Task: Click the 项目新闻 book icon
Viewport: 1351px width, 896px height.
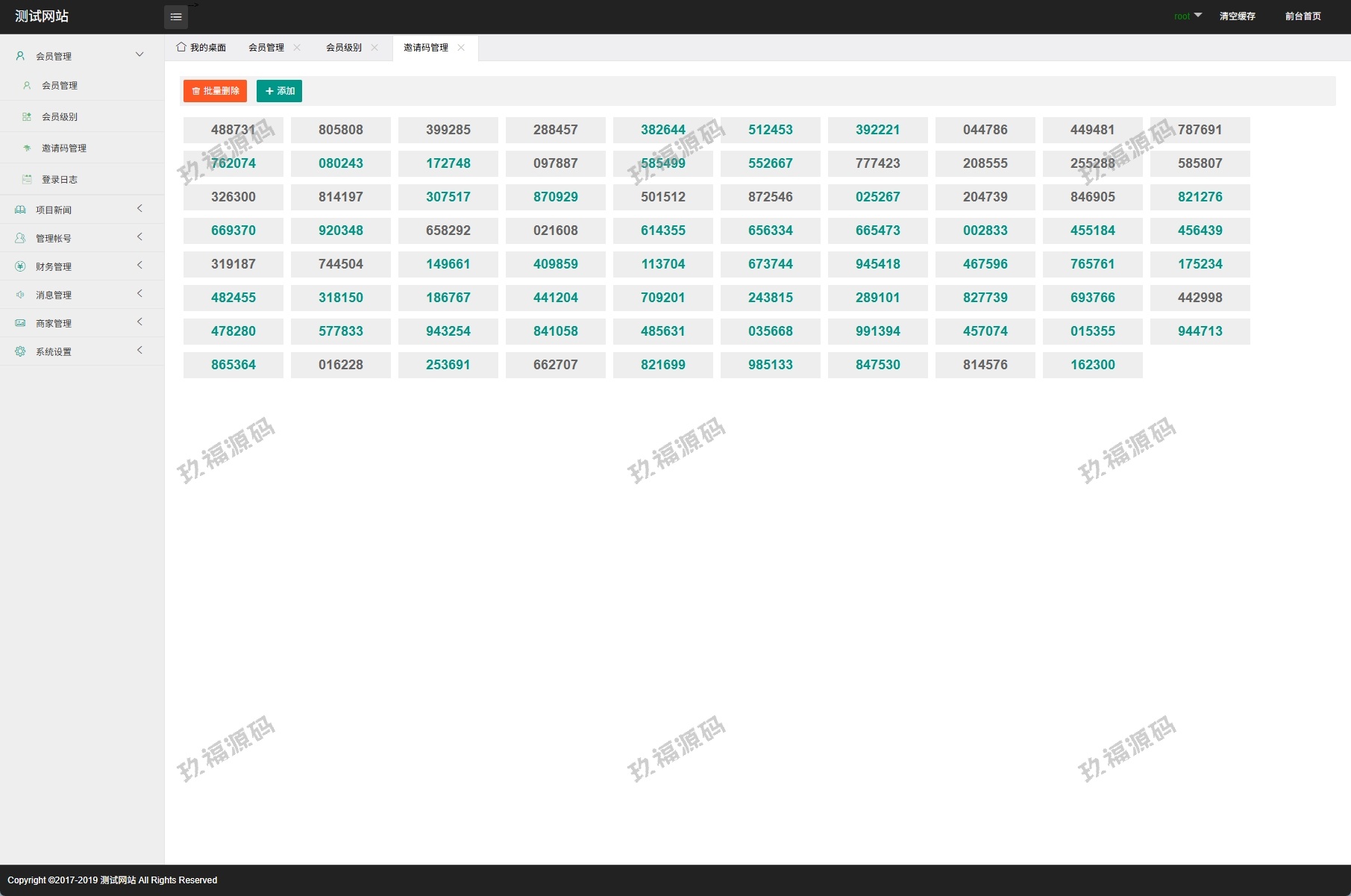Action: coord(20,210)
